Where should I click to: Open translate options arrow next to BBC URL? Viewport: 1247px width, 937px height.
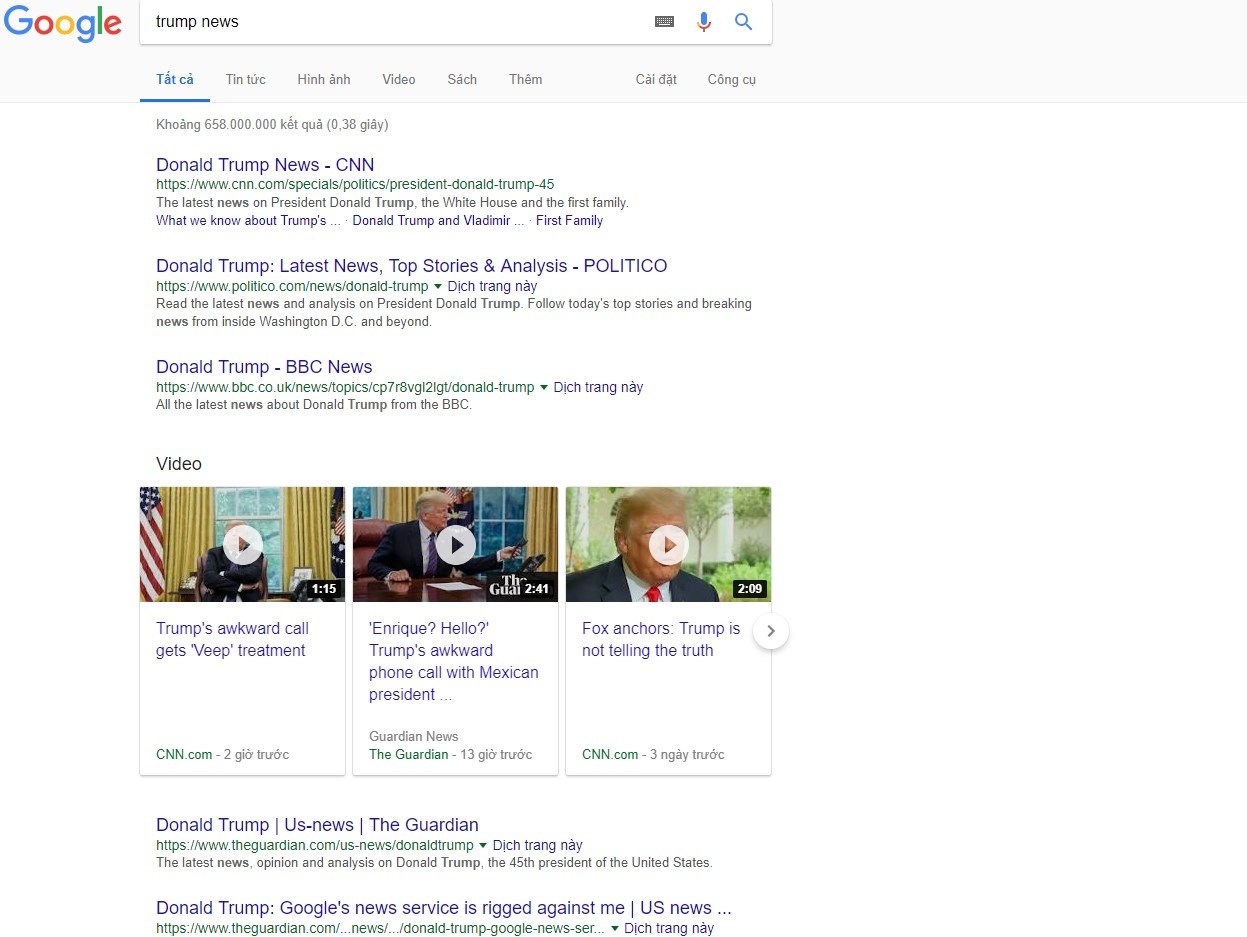(x=543, y=388)
